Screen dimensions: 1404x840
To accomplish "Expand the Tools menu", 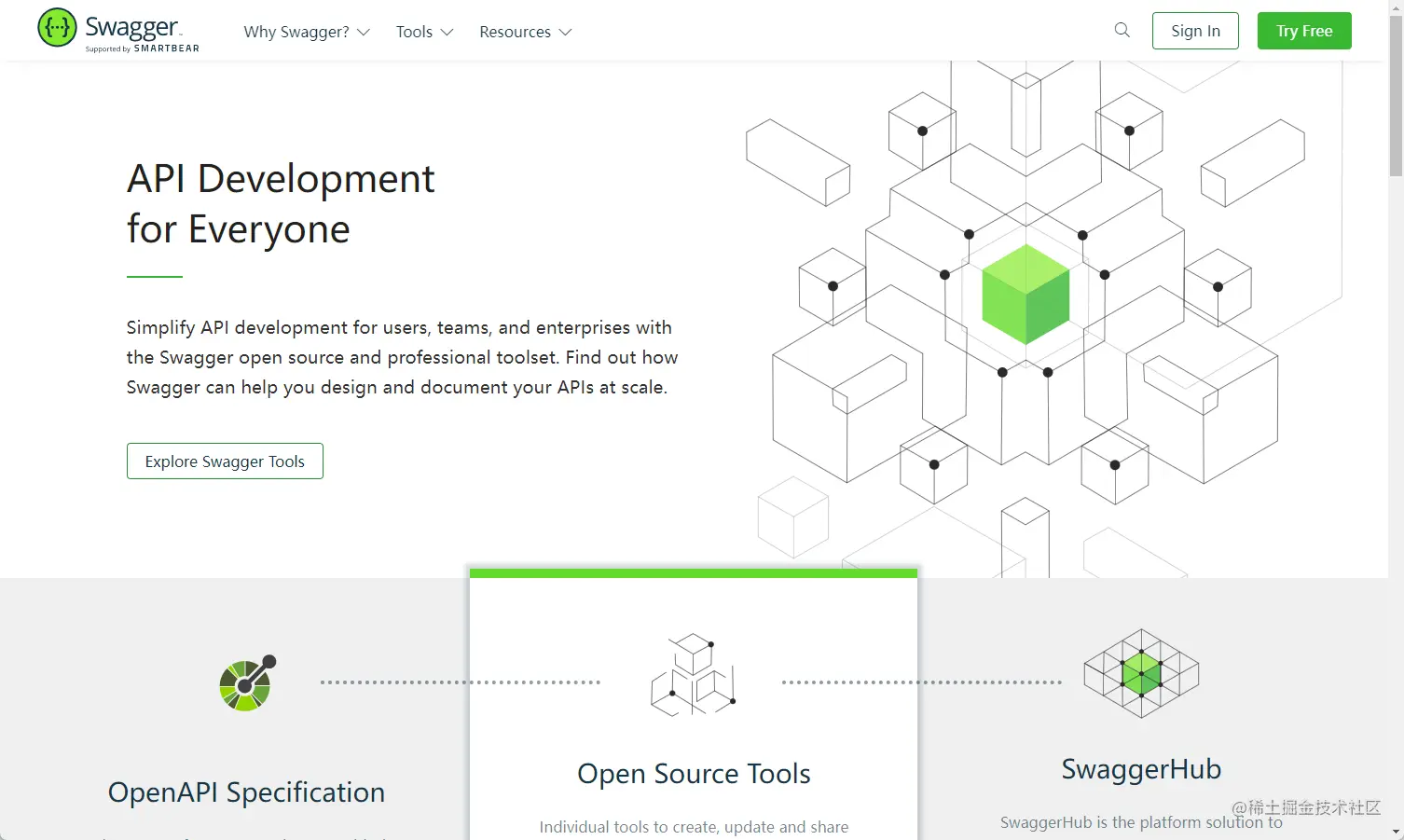I will coord(424,32).
